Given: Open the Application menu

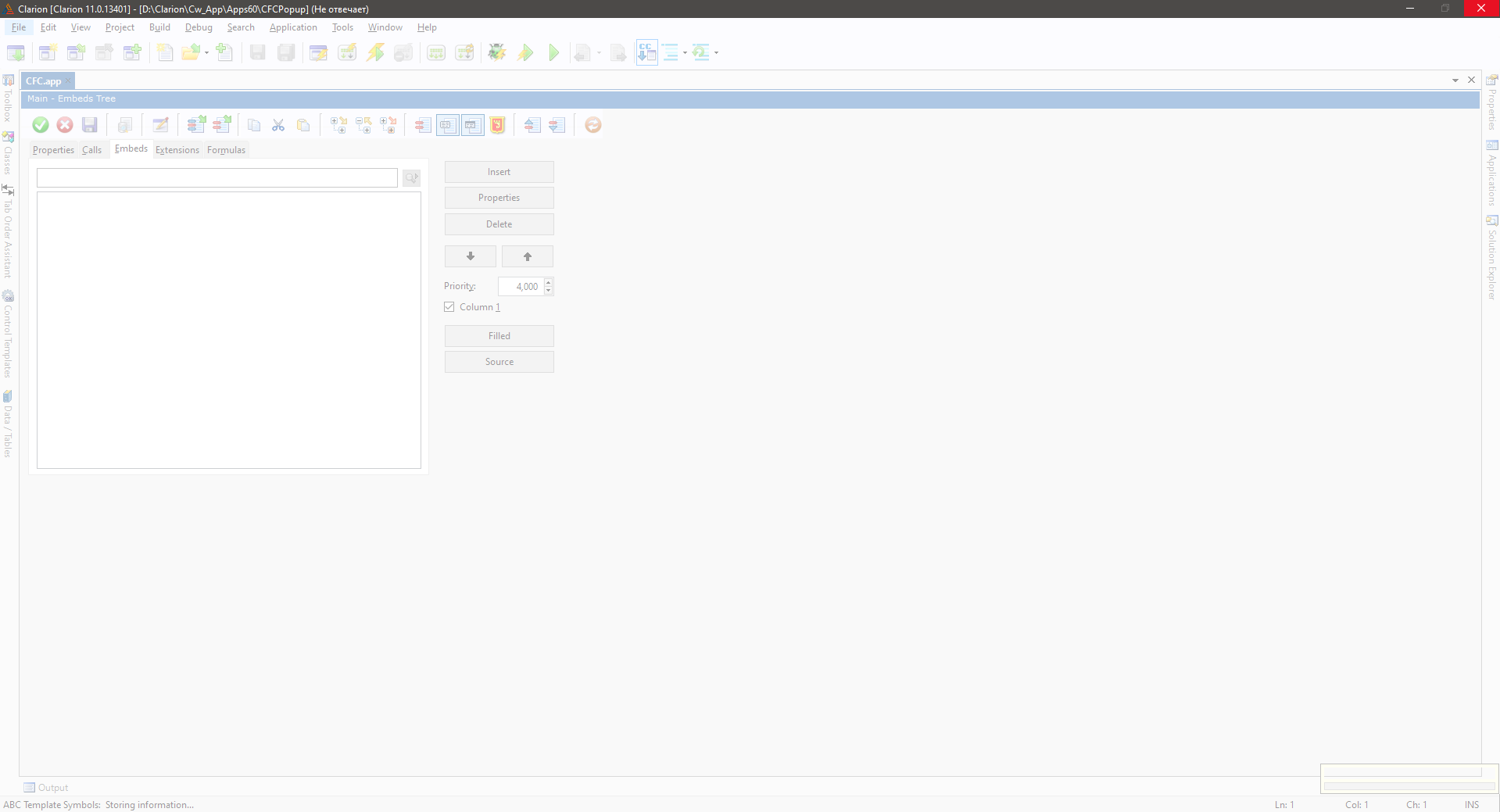Looking at the screenshot, I should pyautogui.click(x=293, y=27).
